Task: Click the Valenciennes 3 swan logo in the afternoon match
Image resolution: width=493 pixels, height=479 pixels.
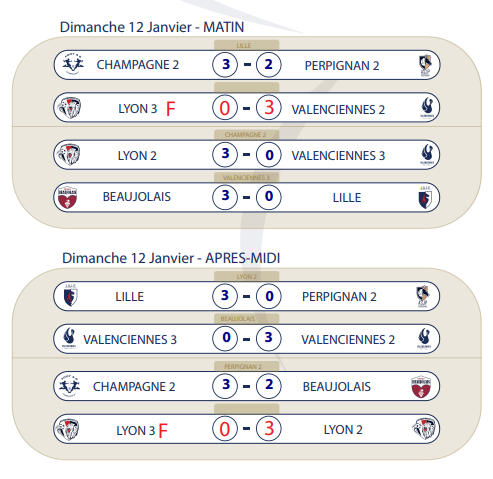Action: (x=69, y=338)
